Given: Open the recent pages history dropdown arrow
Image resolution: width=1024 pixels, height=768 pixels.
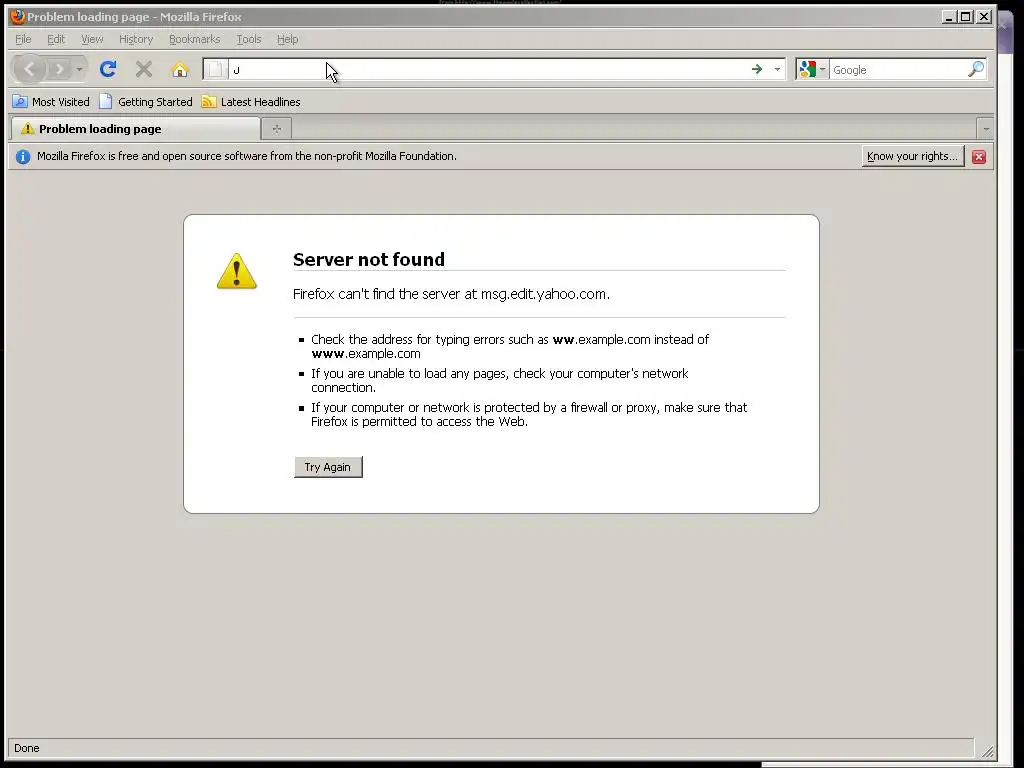Looking at the screenshot, I should (79, 69).
